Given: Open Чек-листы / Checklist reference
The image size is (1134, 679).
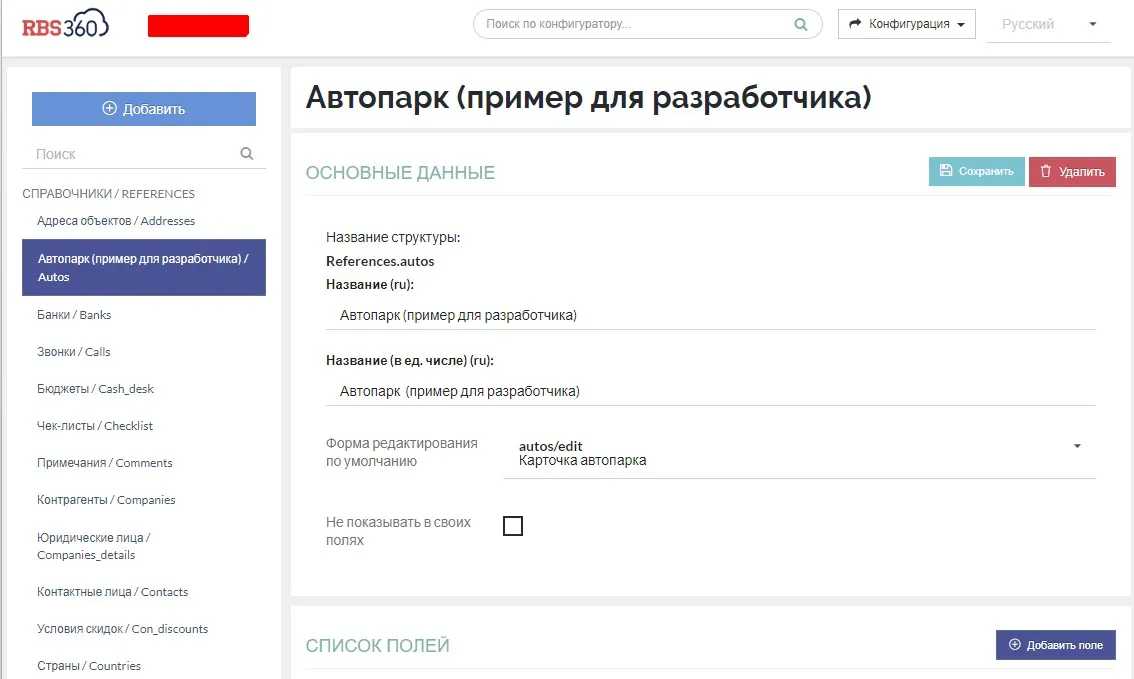Looking at the screenshot, I should click(x=95, y=426).
